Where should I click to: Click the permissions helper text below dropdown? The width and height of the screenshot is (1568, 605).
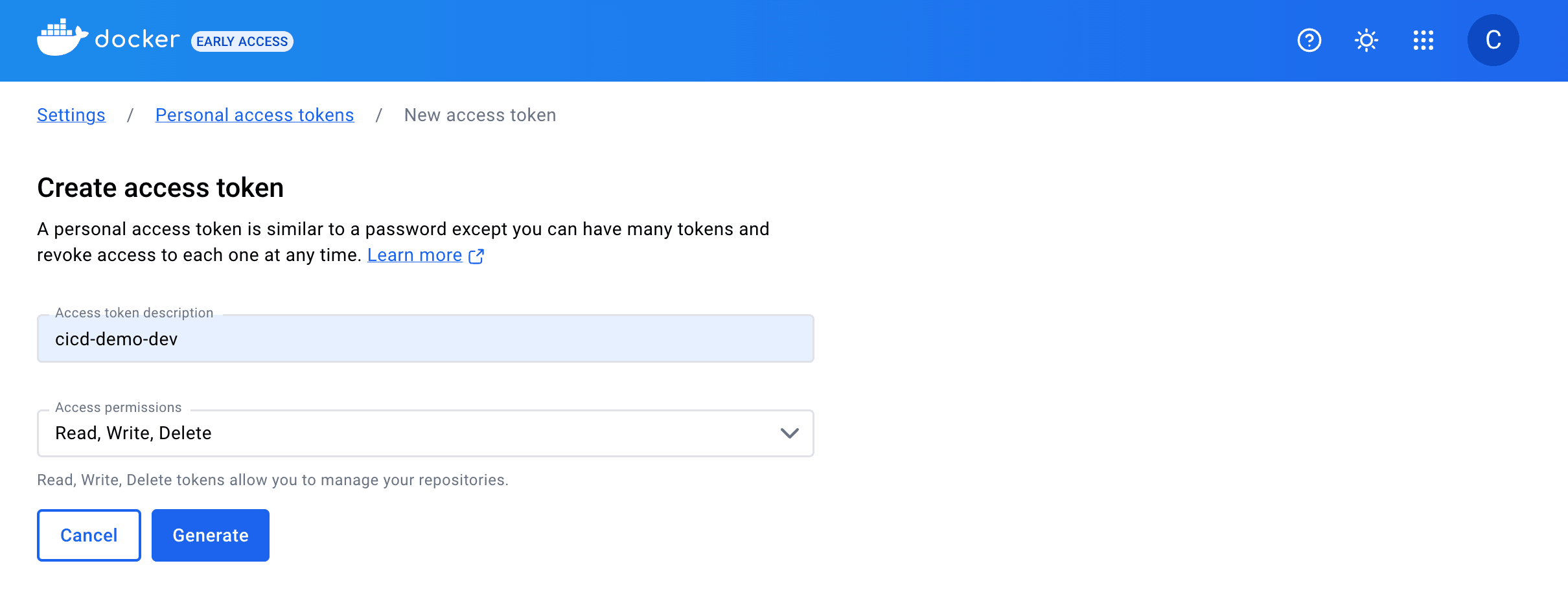273,480
